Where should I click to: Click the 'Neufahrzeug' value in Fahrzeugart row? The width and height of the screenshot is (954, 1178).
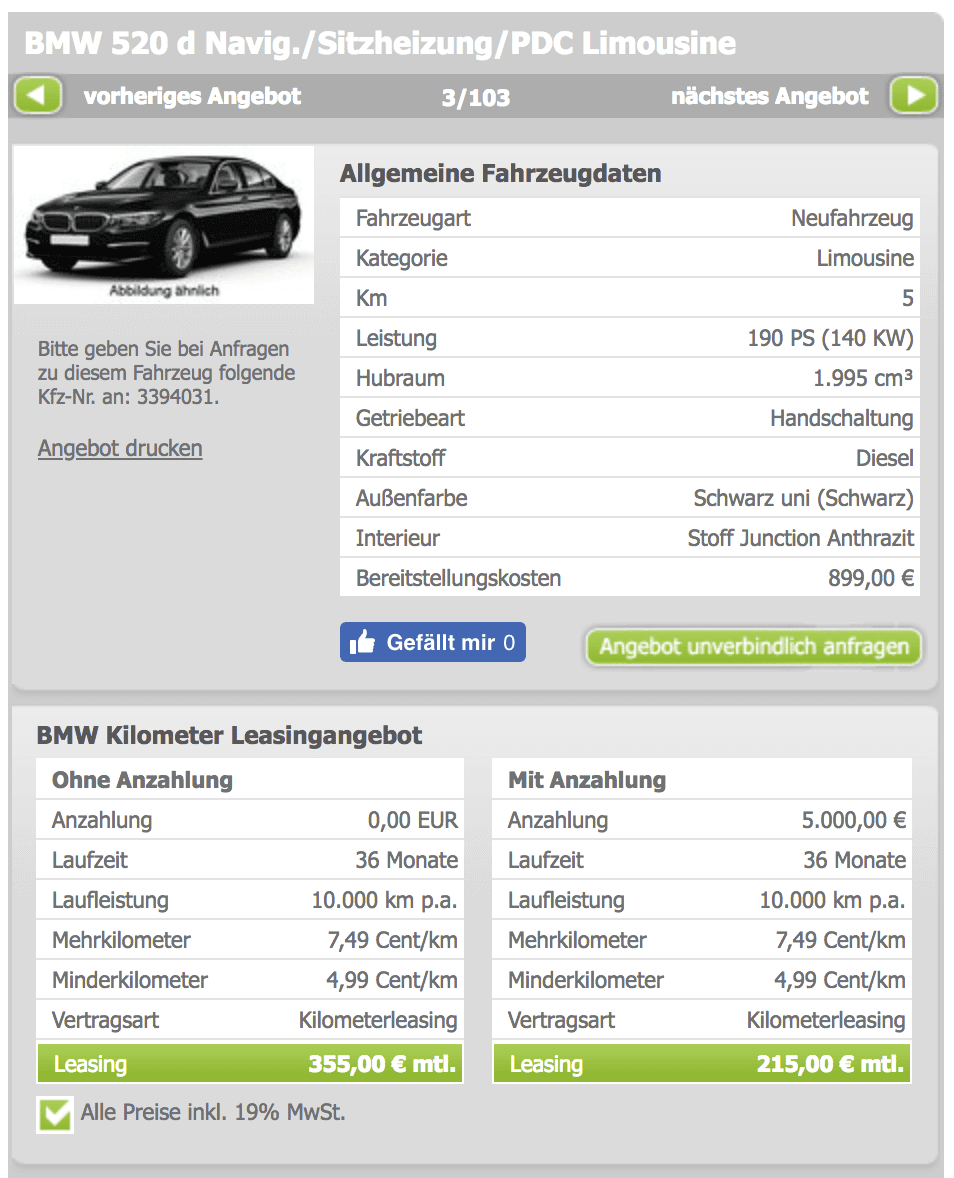[x=852, y=219]
